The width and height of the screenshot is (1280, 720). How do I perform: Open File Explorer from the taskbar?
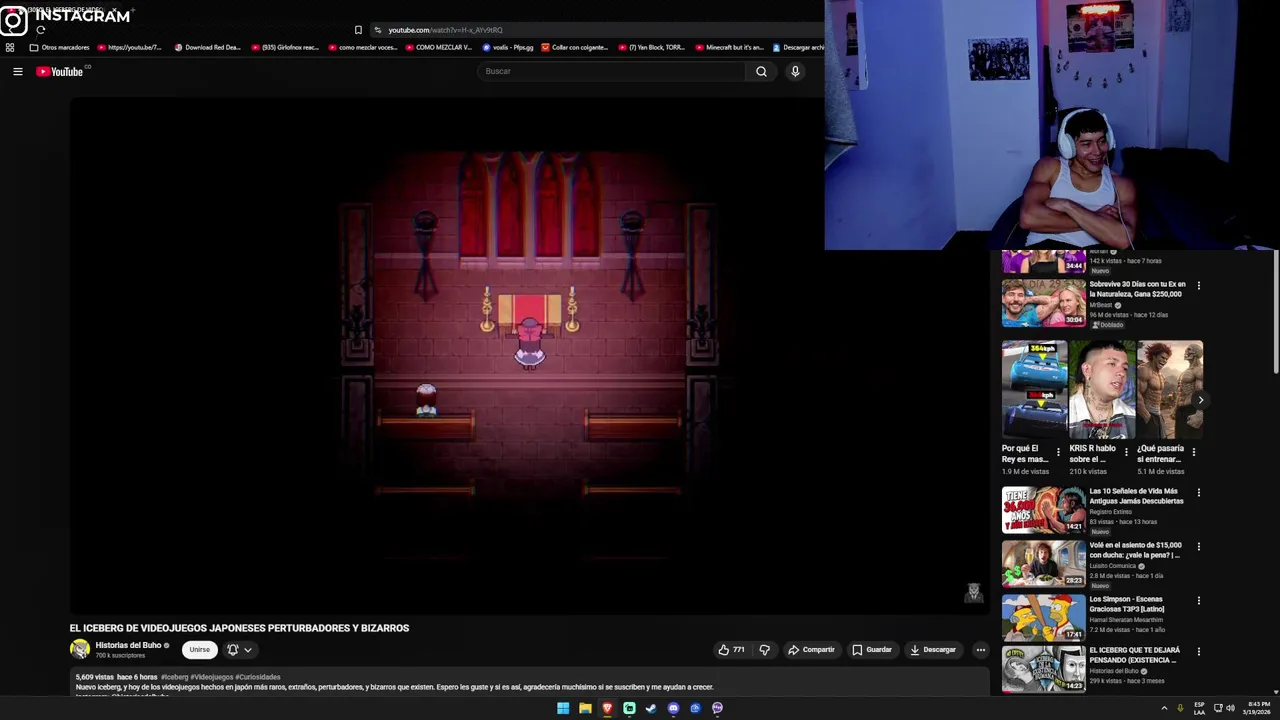(585, 708)
